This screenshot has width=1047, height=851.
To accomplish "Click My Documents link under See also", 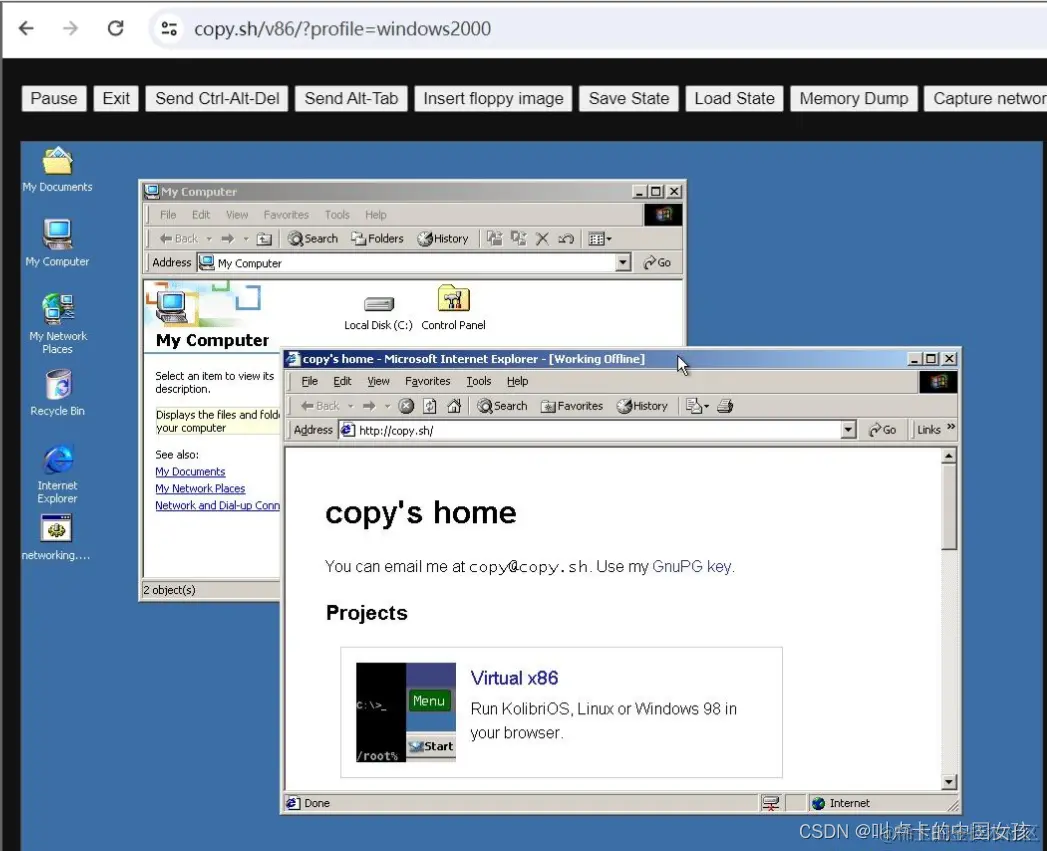I will tap(190, 472).
